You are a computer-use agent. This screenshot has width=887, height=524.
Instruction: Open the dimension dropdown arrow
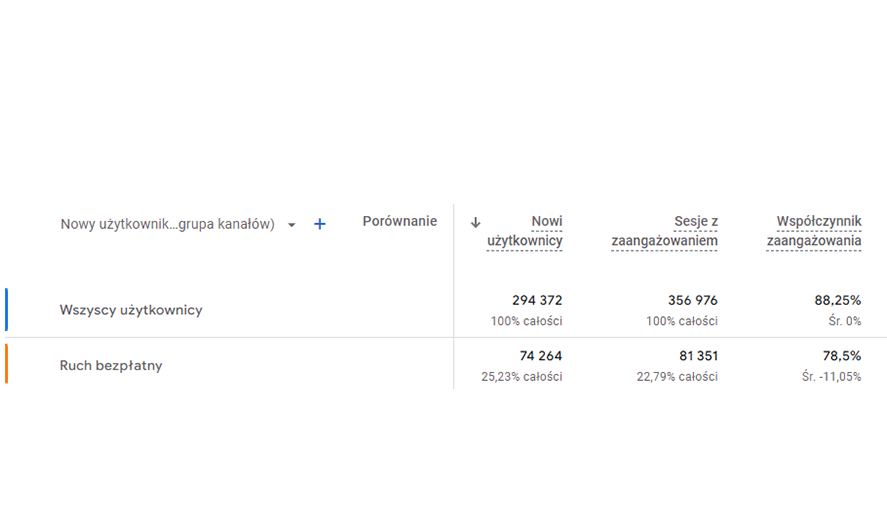pos(292,225)
